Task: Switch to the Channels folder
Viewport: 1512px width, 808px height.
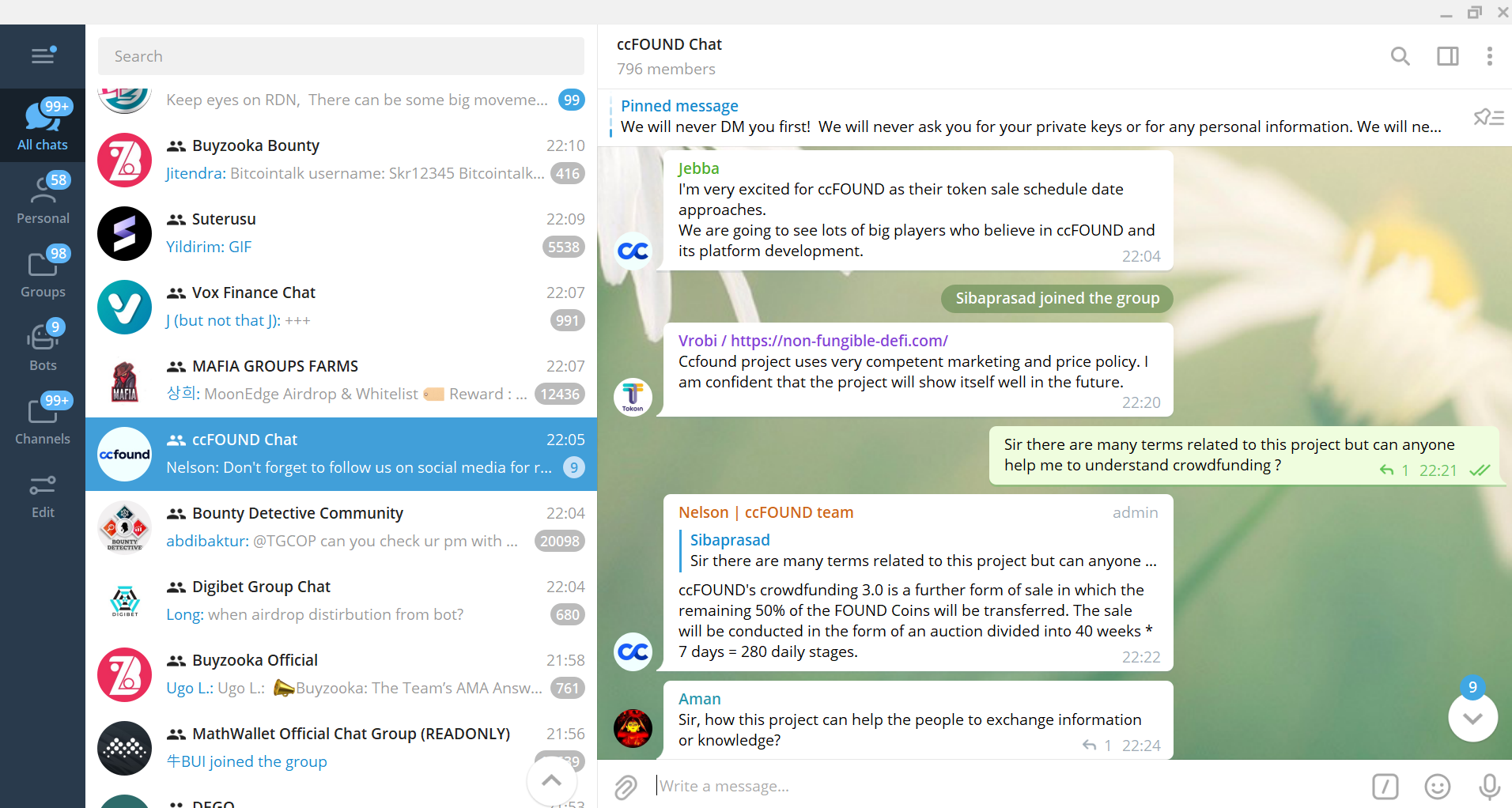Action: click(43, 420)
